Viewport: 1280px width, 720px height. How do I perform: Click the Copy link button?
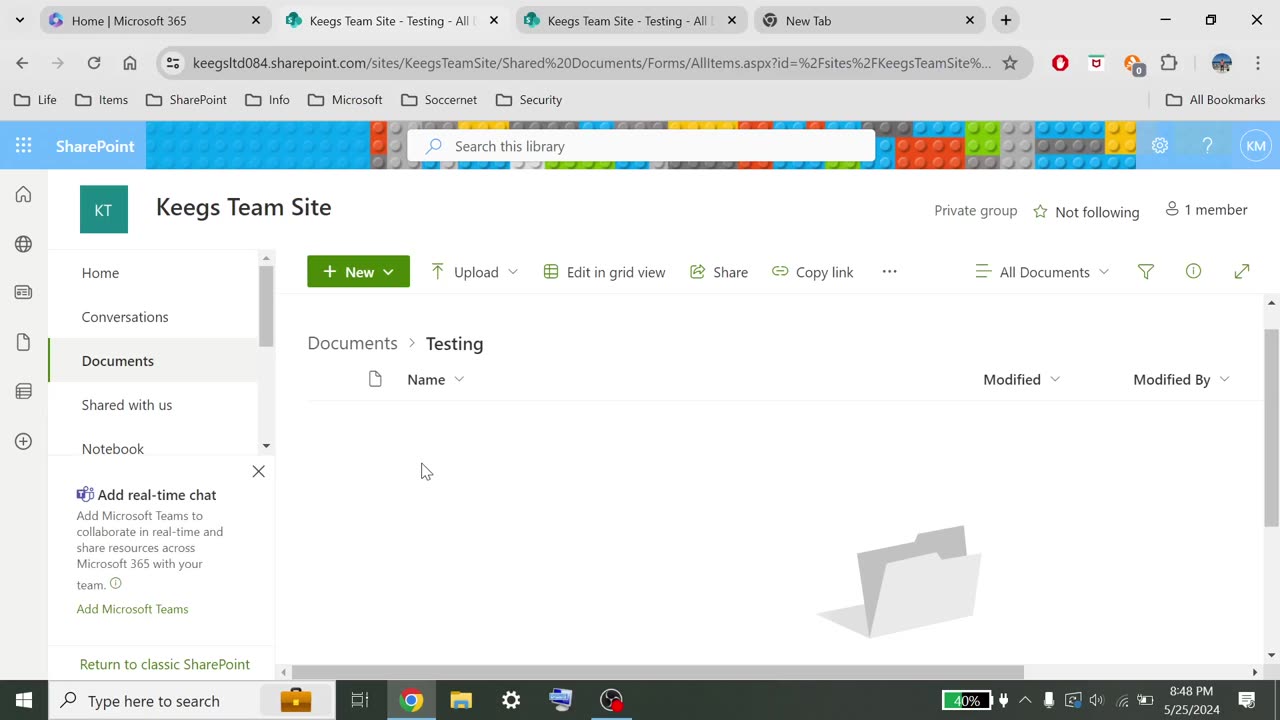coord(813,272)
